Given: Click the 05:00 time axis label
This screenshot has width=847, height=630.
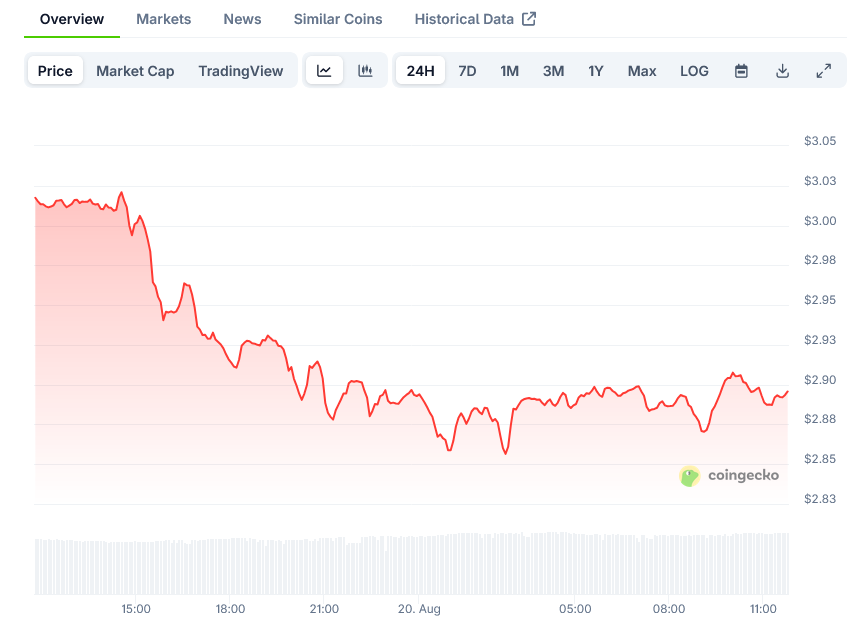Looking at the screenshot, I should [x=575, y=609].
